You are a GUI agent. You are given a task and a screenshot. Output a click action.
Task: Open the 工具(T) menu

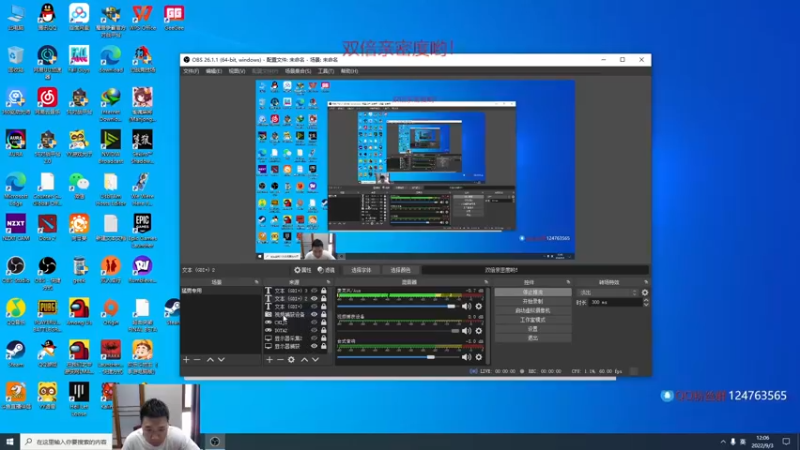coord(326,71)
